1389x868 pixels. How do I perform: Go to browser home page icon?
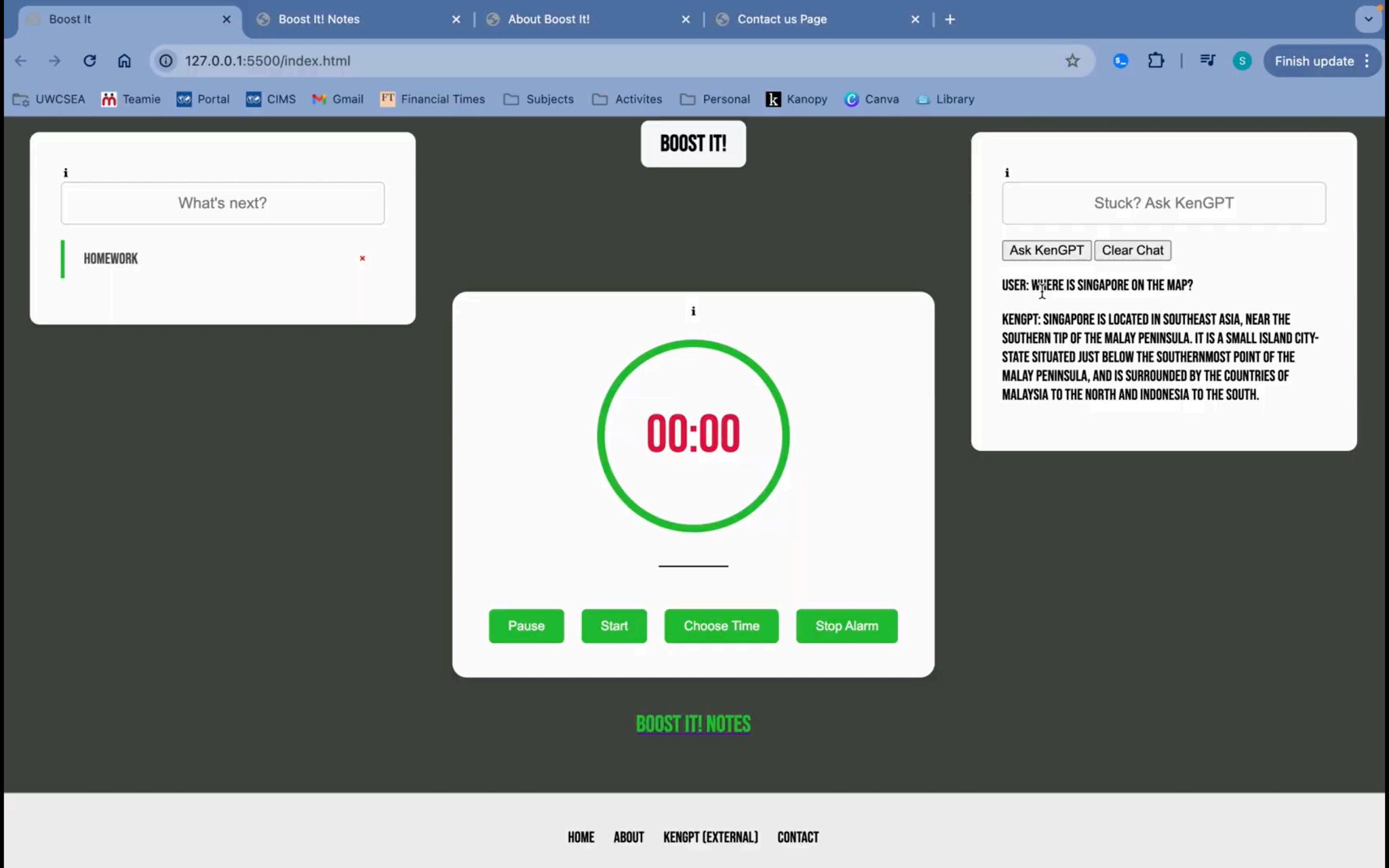[x=124, y=61]
